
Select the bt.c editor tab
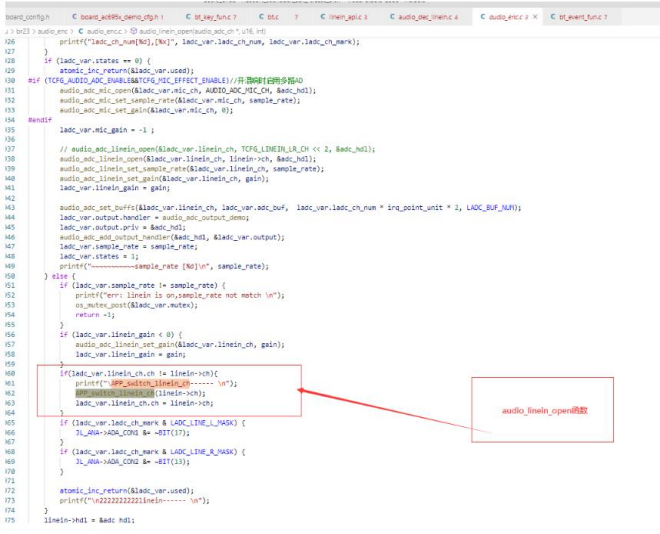278,17
